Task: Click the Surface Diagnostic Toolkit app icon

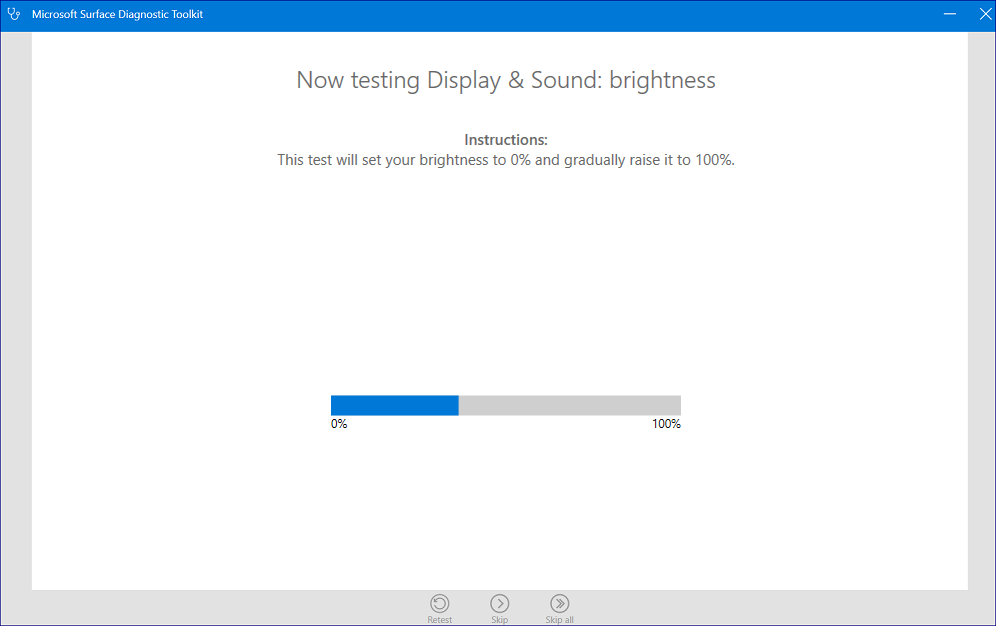Action: 13,13
